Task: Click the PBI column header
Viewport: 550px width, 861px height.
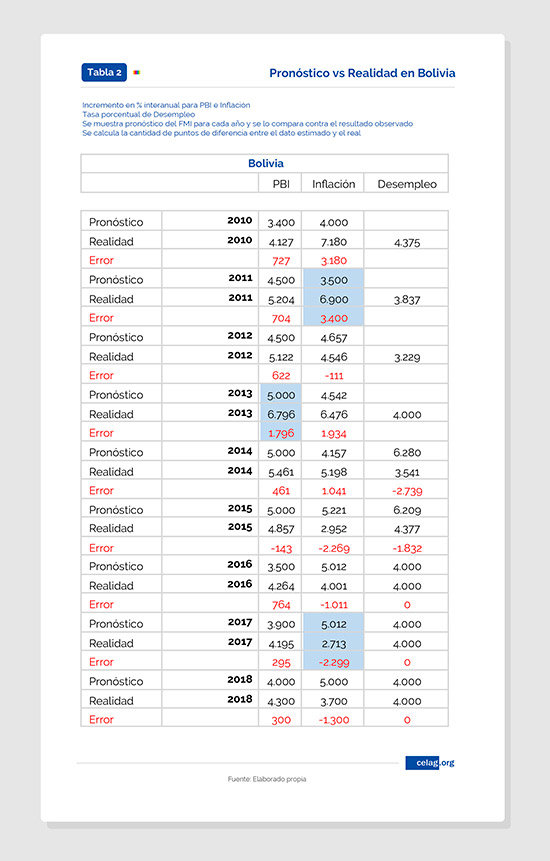Action: click(x=281, y=184)
